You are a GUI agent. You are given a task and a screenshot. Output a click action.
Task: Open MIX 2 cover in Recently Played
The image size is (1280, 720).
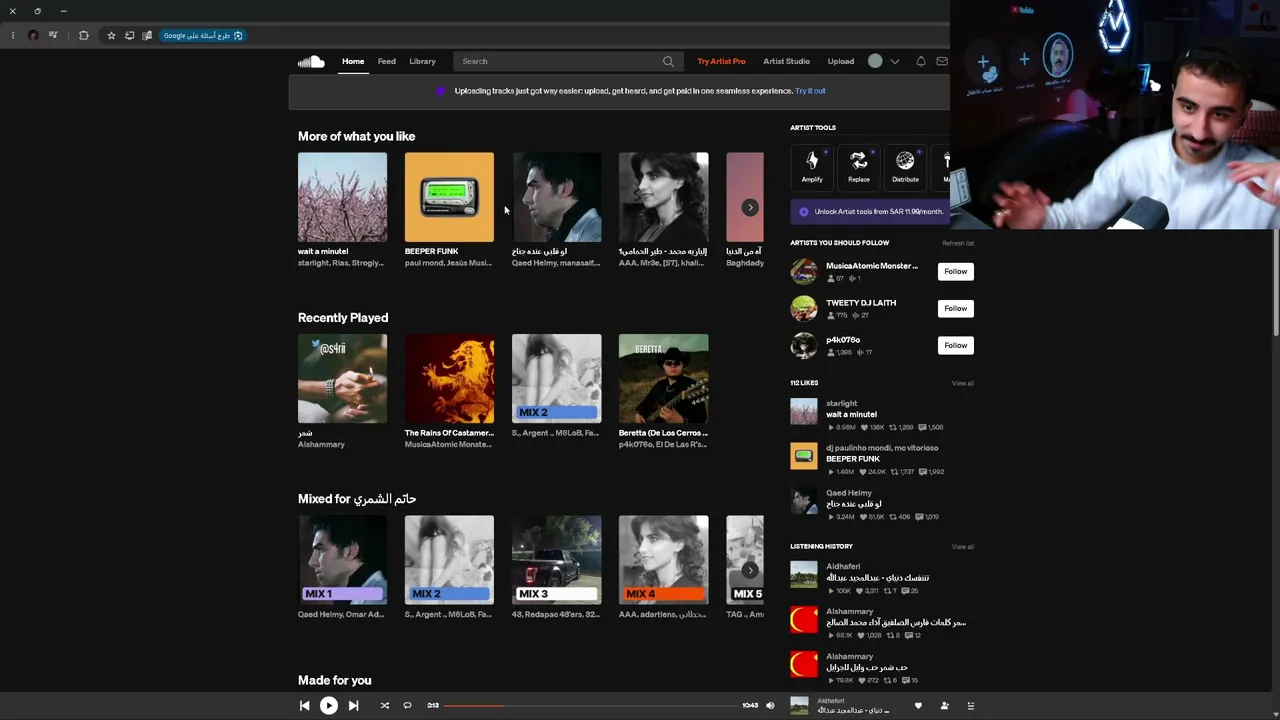(x=556, y=379)
